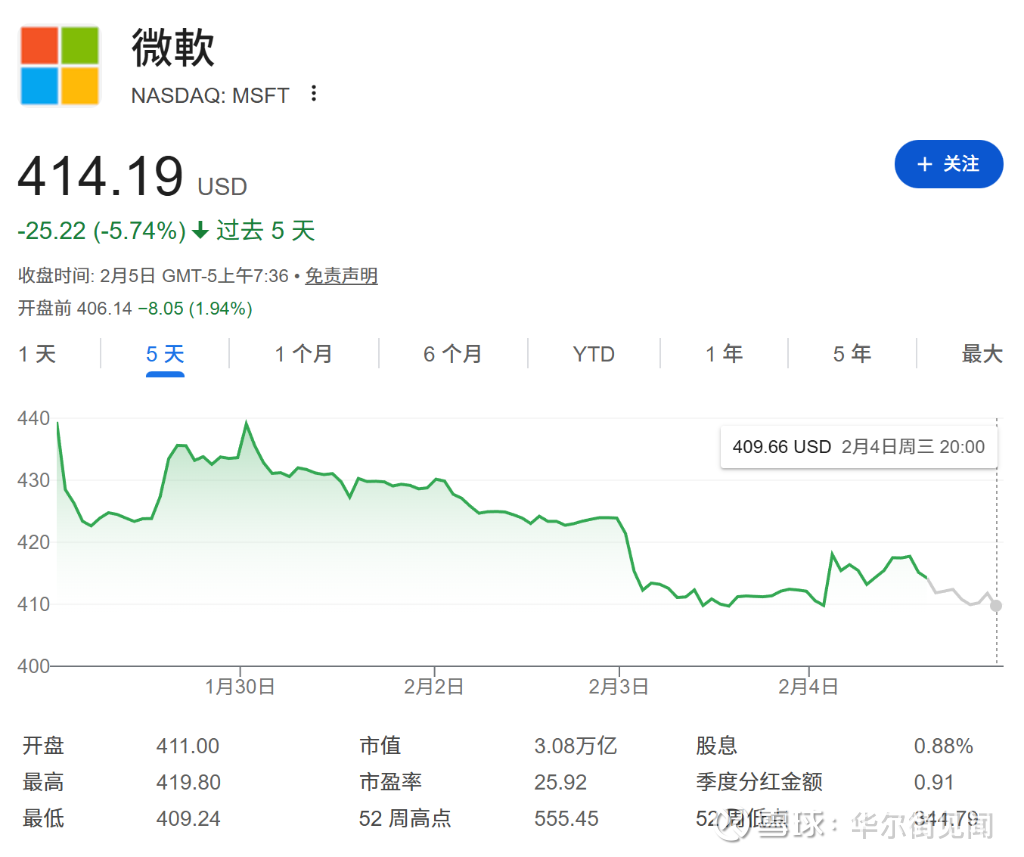Open the 免责声明 disclaimer link

[x=341, y=276]
